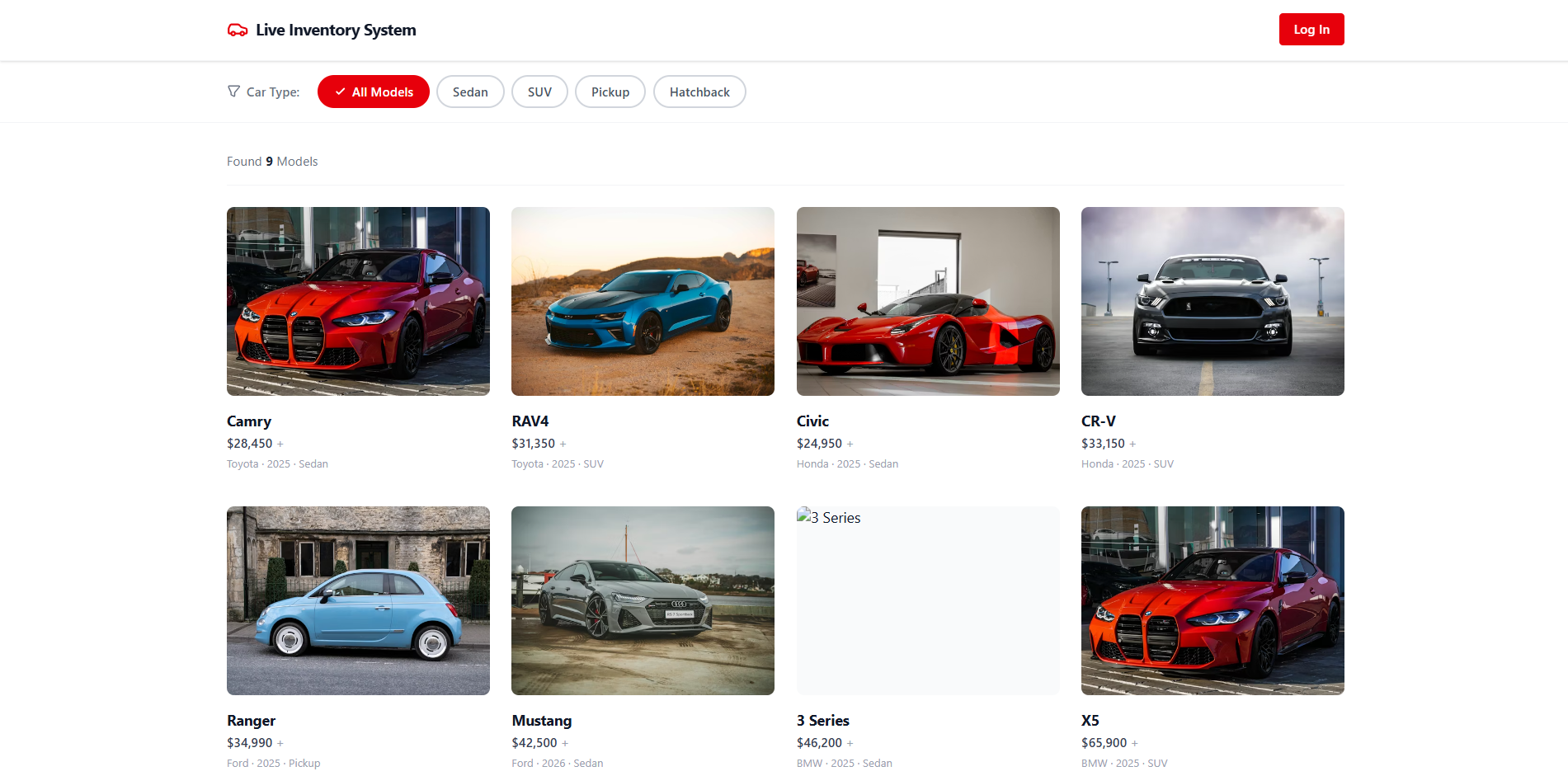
Task: Click the plus icon beside Civic's $24,950 price
Action: (x=850, y=444)
